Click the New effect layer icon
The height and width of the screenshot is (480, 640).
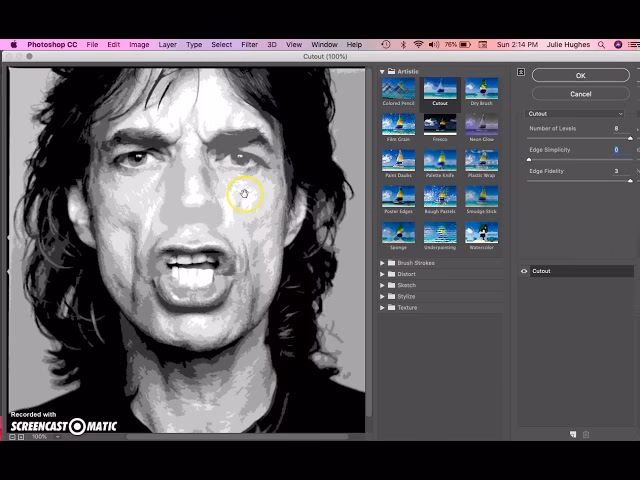(x=573, y=434)
